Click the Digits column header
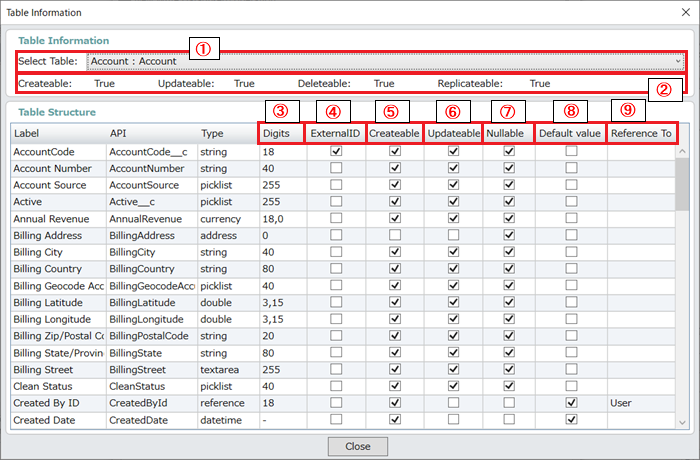The width and height of the screenshot is (700, 460). tap(281, 134)
